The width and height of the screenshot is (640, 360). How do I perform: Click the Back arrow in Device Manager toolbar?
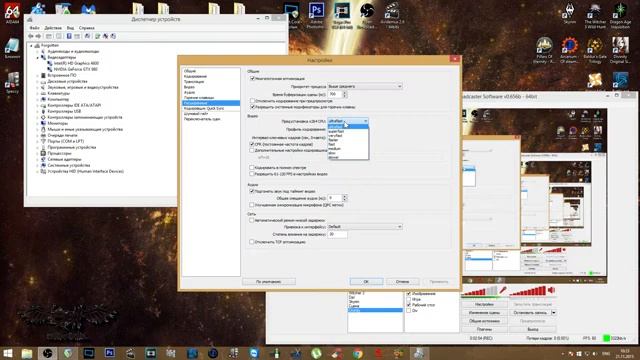pyautogui.click(x=31, y=36)
